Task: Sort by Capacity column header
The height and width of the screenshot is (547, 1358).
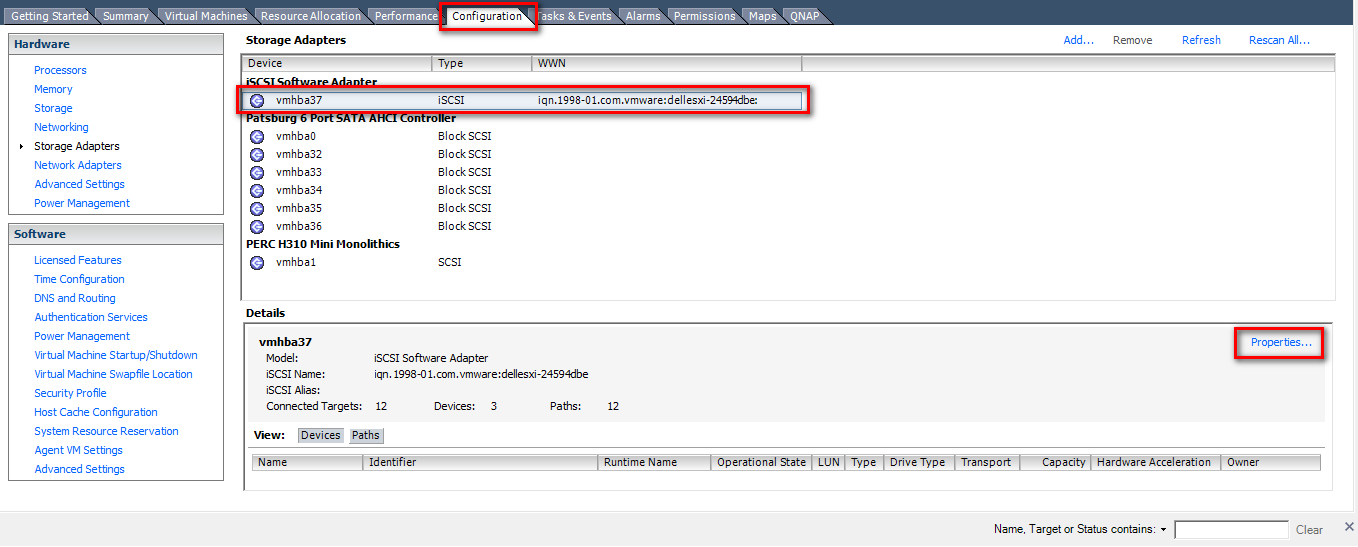Action: (1062, 462)
